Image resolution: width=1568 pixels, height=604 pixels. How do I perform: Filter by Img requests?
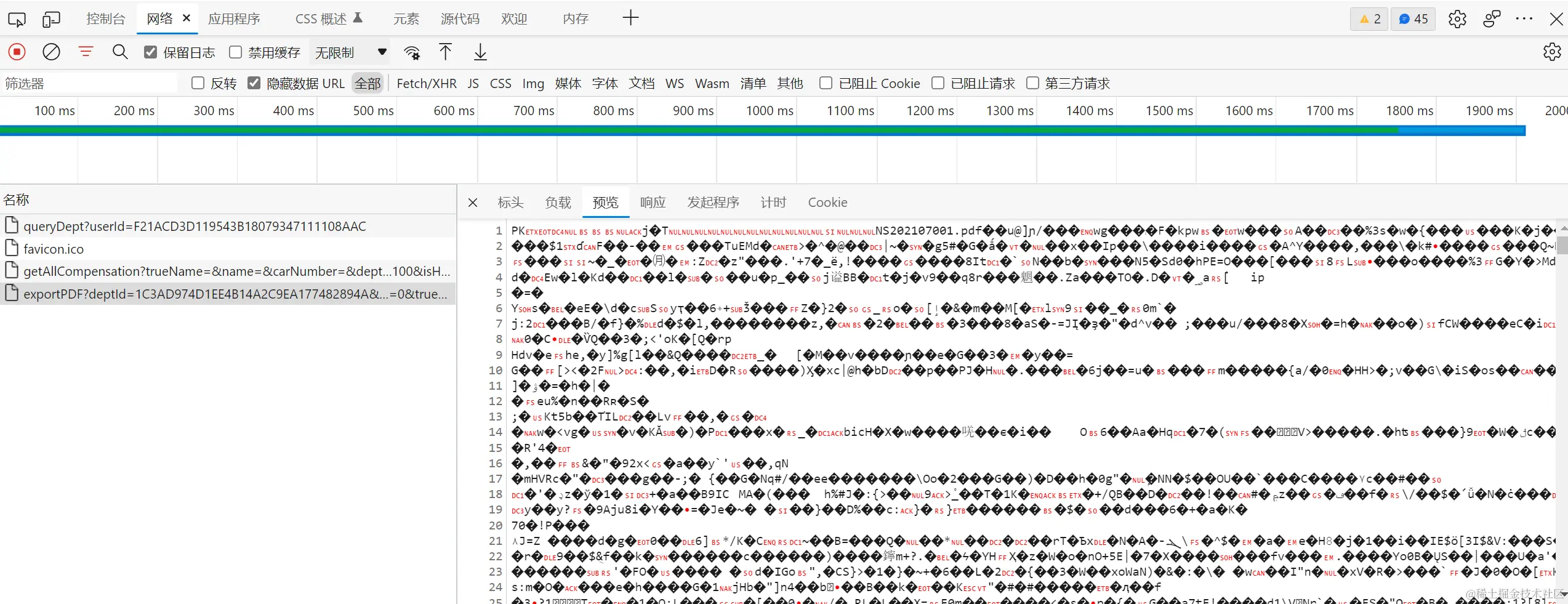(x=533, y=83)
